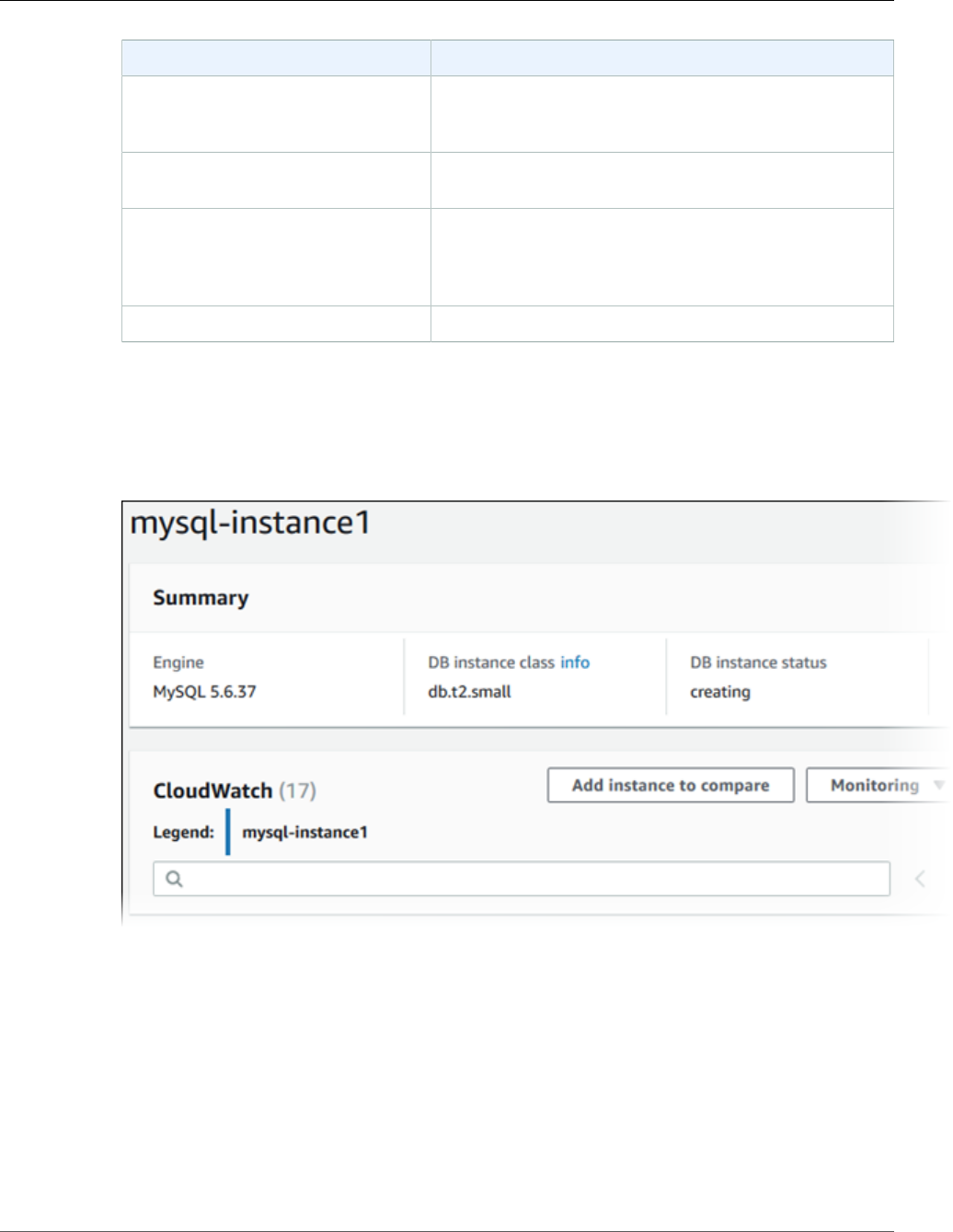Click the DB instance status label
This screenshot has width=953, height=1232.
coord(758,662)
